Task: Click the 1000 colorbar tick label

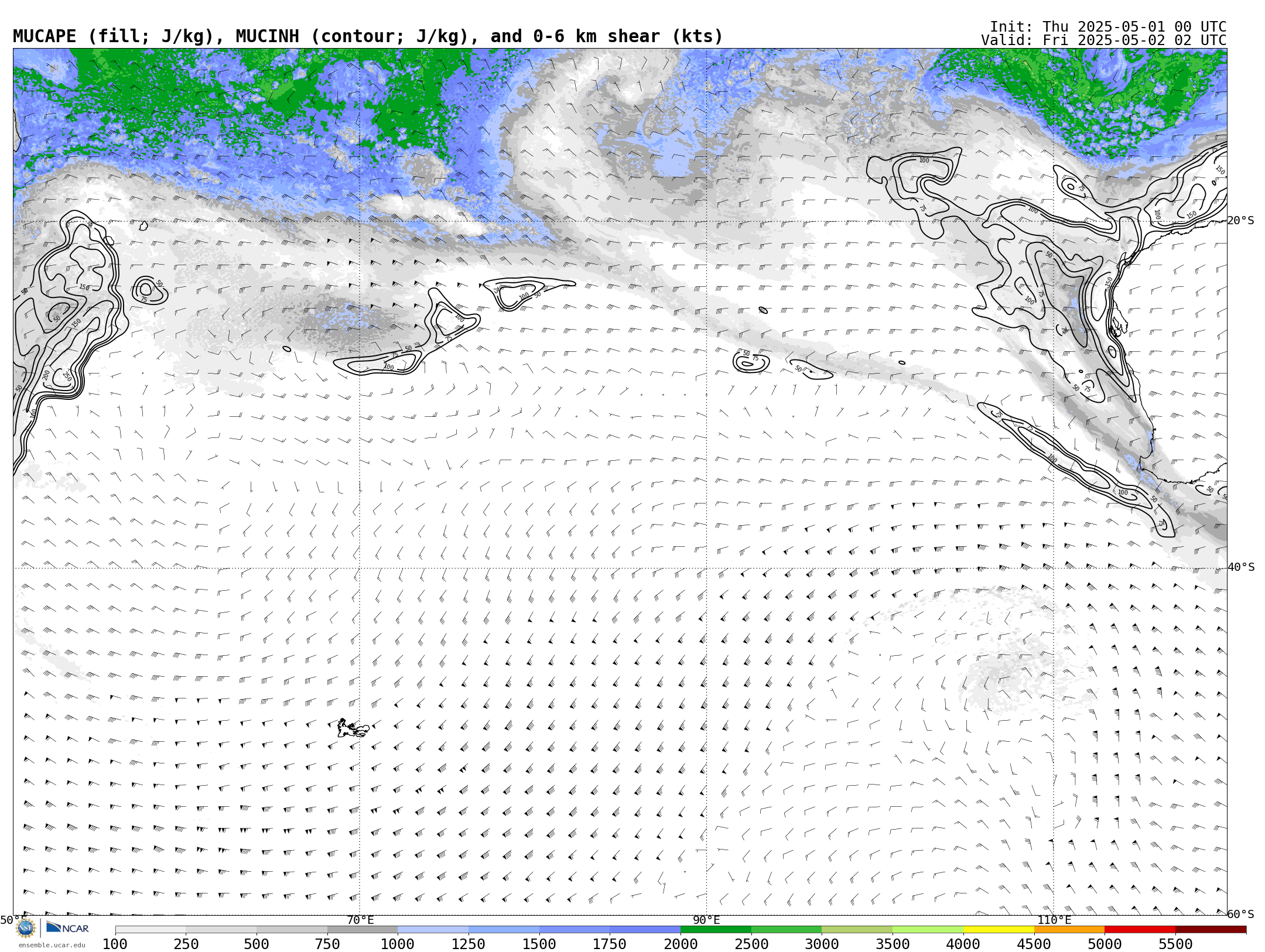Action: 398,944
